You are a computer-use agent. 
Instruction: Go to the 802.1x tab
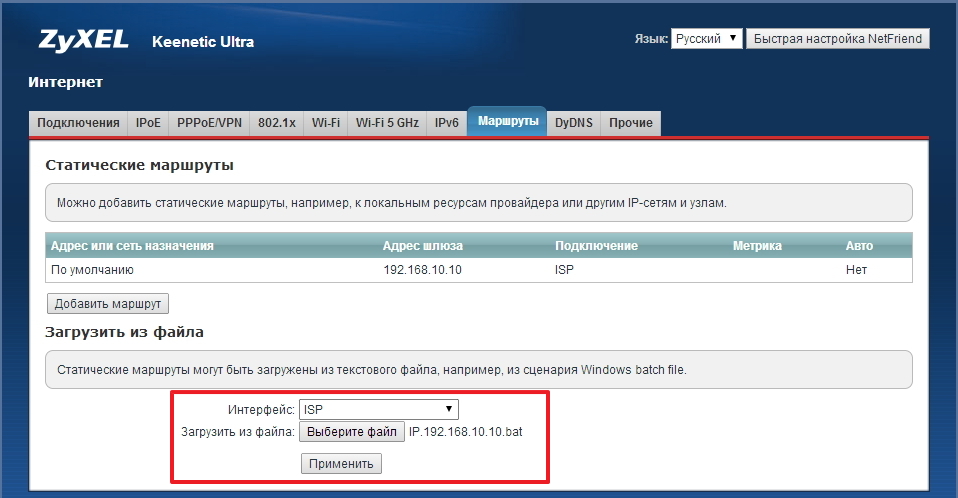[x=276, y=123]
